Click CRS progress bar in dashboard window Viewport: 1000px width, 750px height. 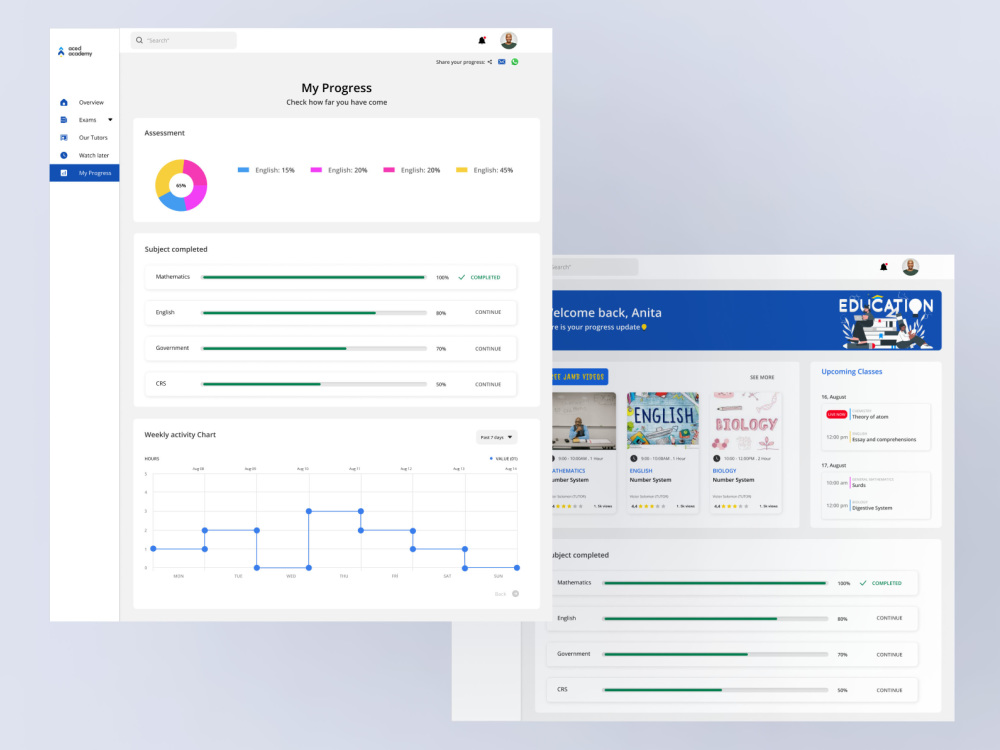pos(716,690)
